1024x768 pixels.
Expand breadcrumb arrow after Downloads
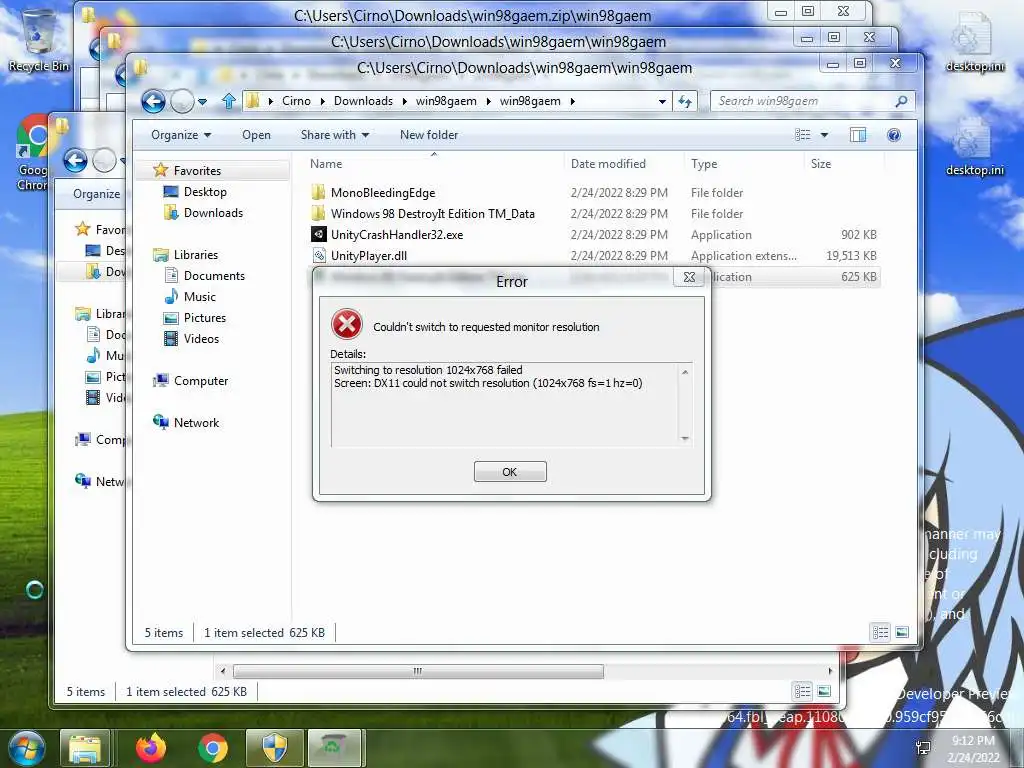click(x=404, y=101)
